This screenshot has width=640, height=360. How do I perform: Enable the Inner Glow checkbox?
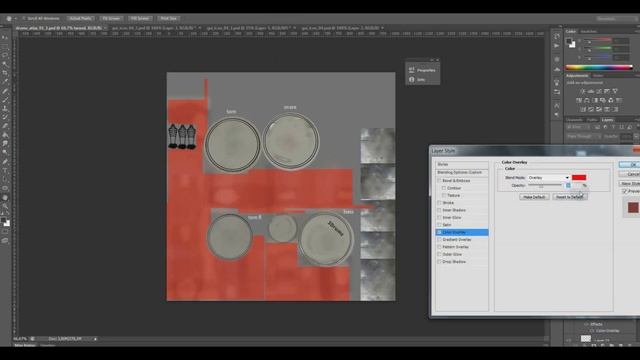click(439, 218)
